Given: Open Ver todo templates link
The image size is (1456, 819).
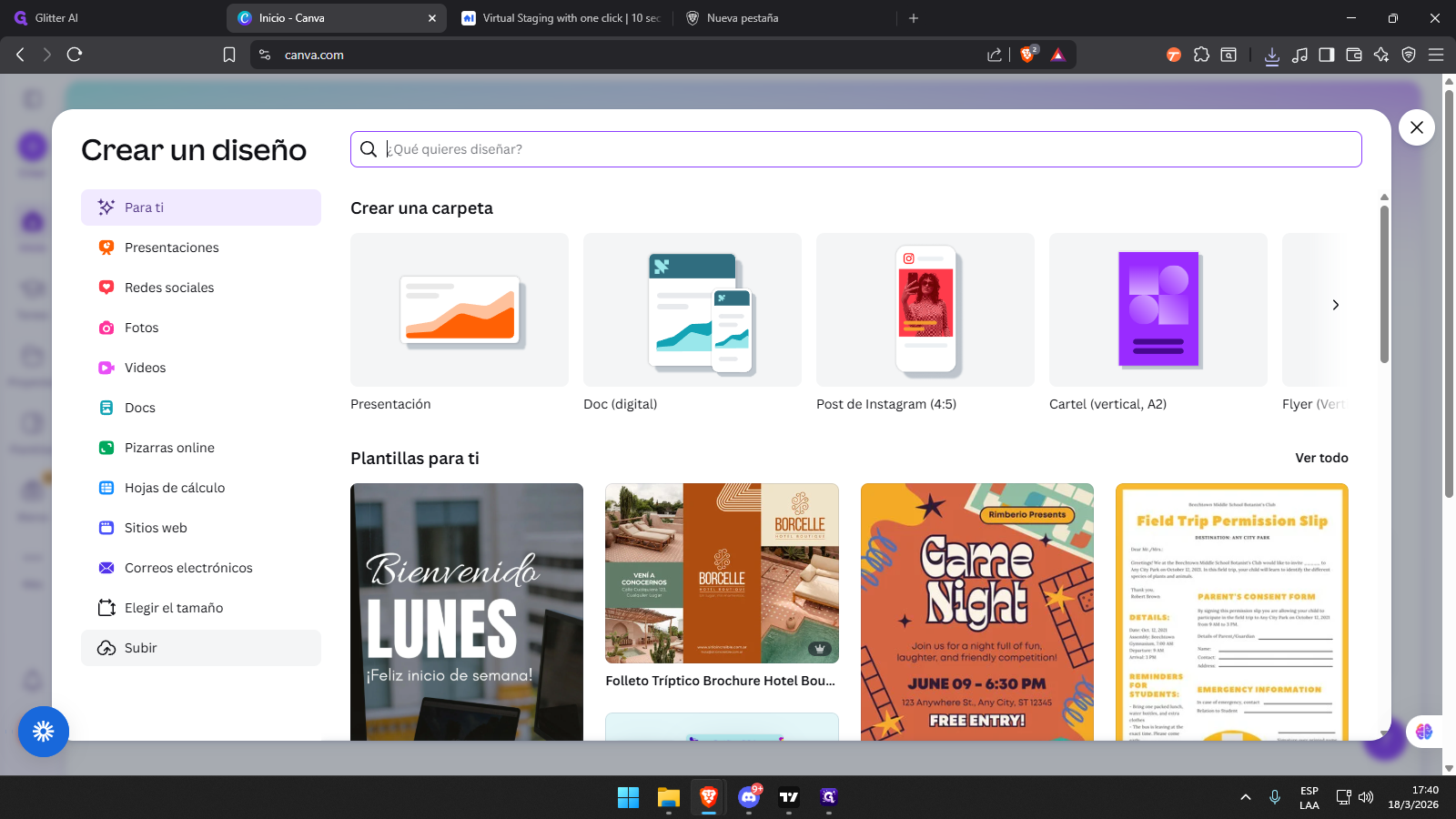Looking at the screenshot, I should [1321, 458].
